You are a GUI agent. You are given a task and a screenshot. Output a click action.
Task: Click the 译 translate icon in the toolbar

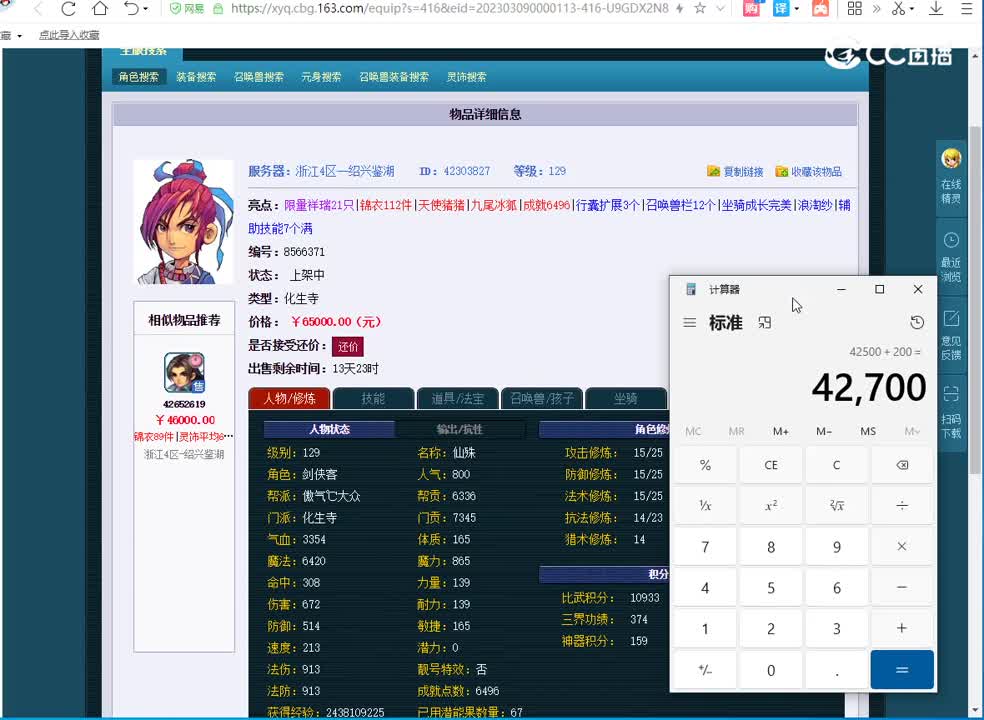pyautogui.click(x=782, y=11)
